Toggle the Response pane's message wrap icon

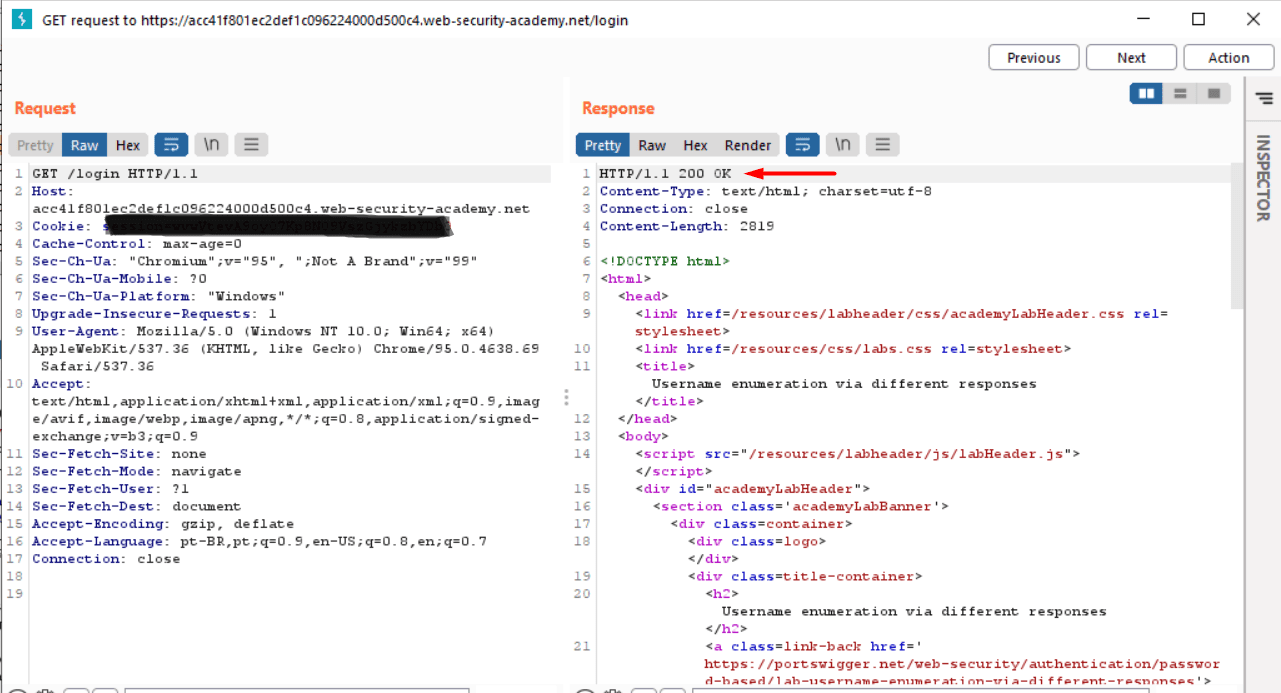point(802,145)
